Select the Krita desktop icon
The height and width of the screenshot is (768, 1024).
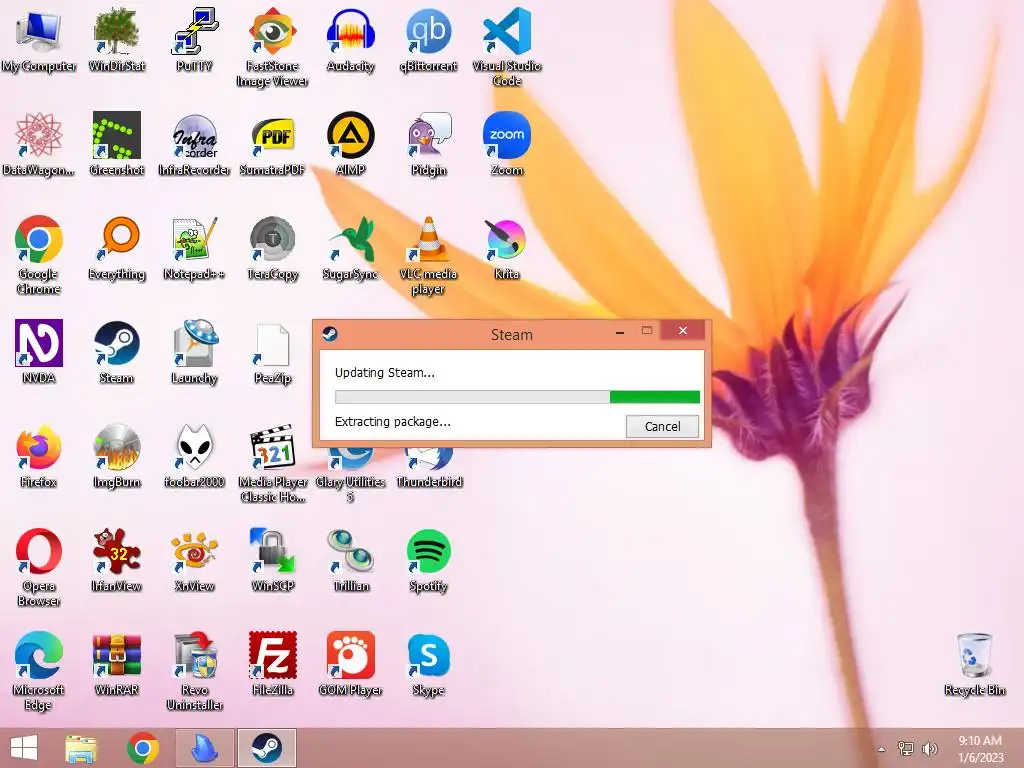(507, 248)
